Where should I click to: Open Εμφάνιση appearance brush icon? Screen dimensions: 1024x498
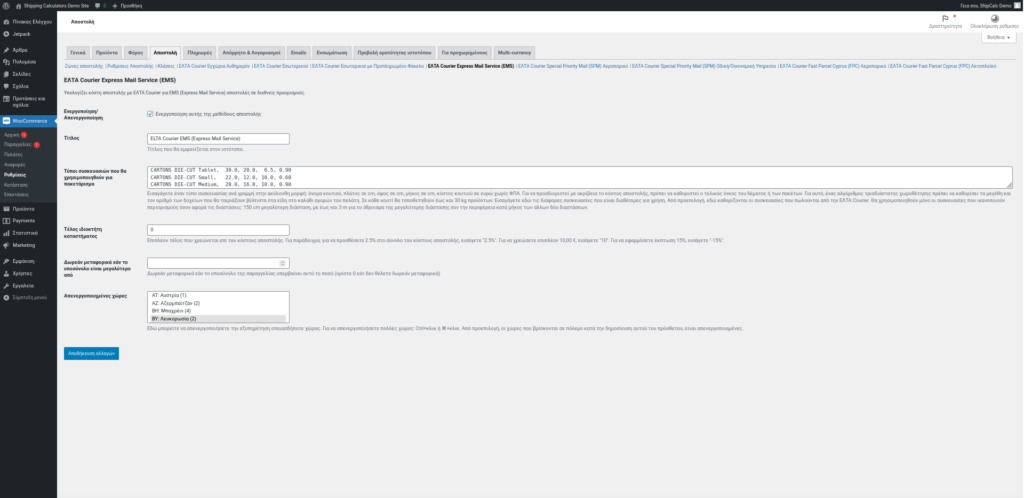[6, 261]
